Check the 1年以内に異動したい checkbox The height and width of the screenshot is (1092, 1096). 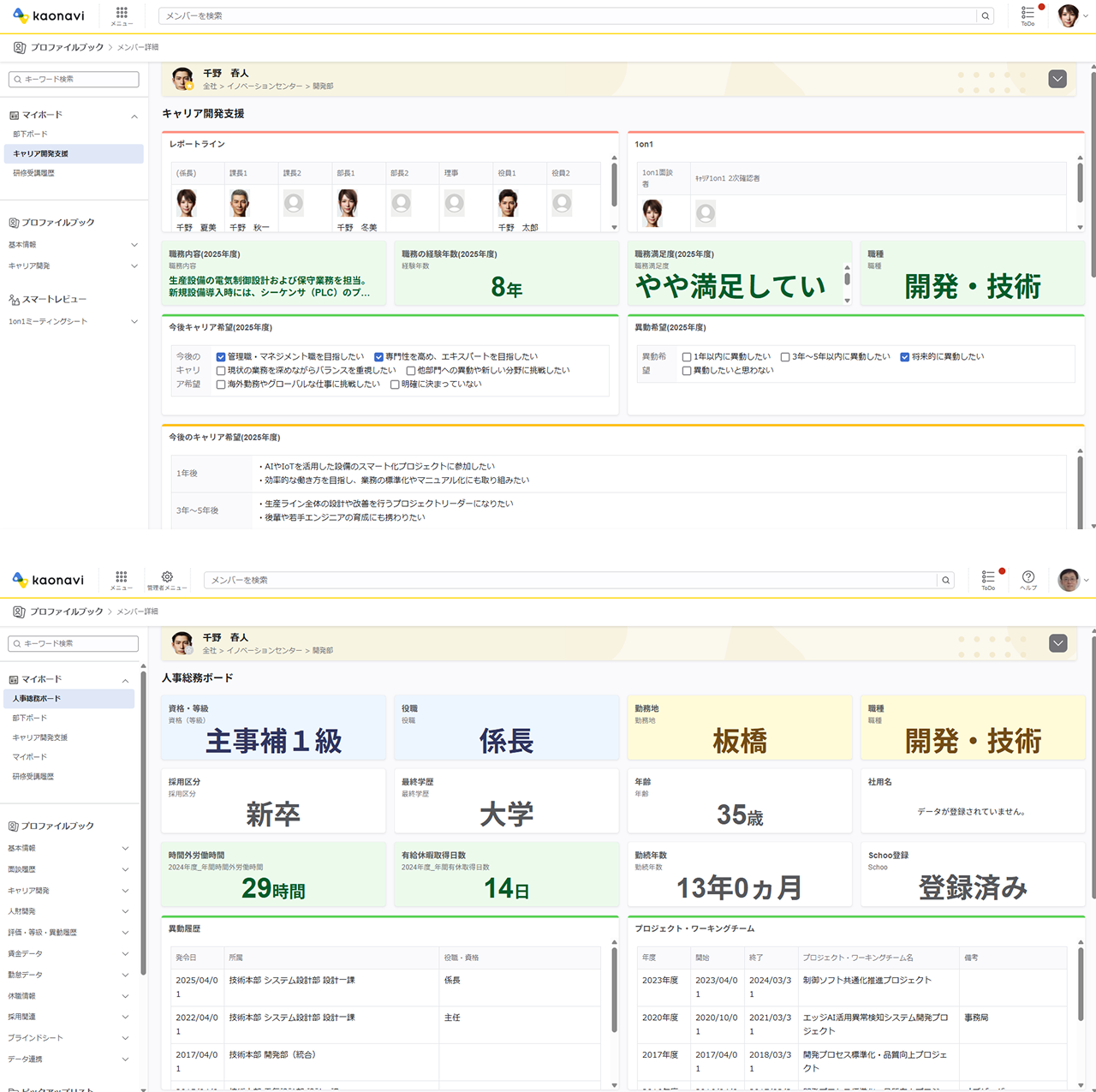click(687, 357)
